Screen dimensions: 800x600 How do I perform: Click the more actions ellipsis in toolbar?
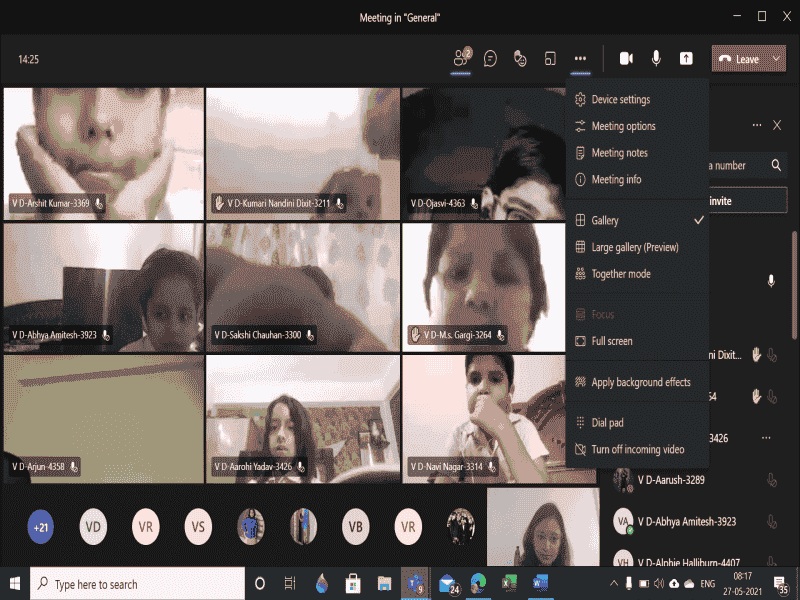580,59
